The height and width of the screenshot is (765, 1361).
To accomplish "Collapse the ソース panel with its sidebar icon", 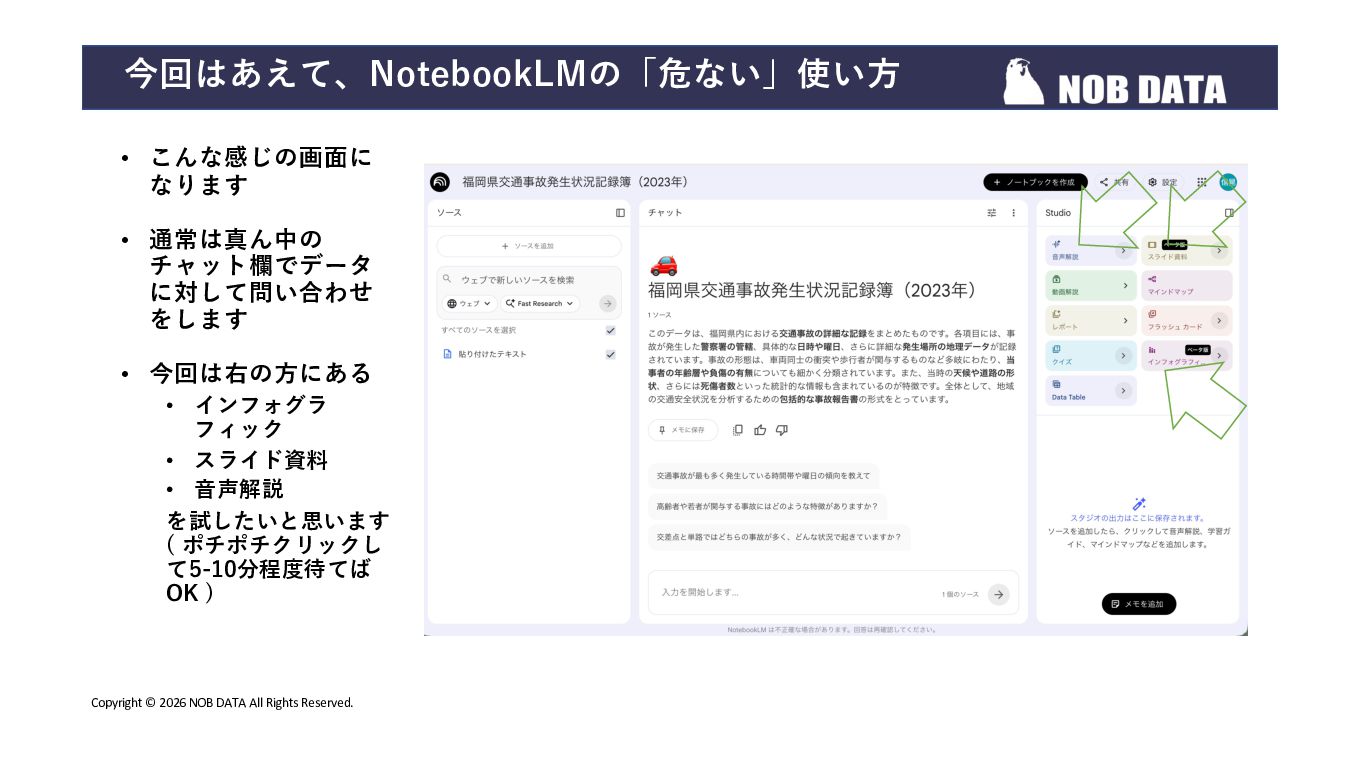I will tap(620, 213).
